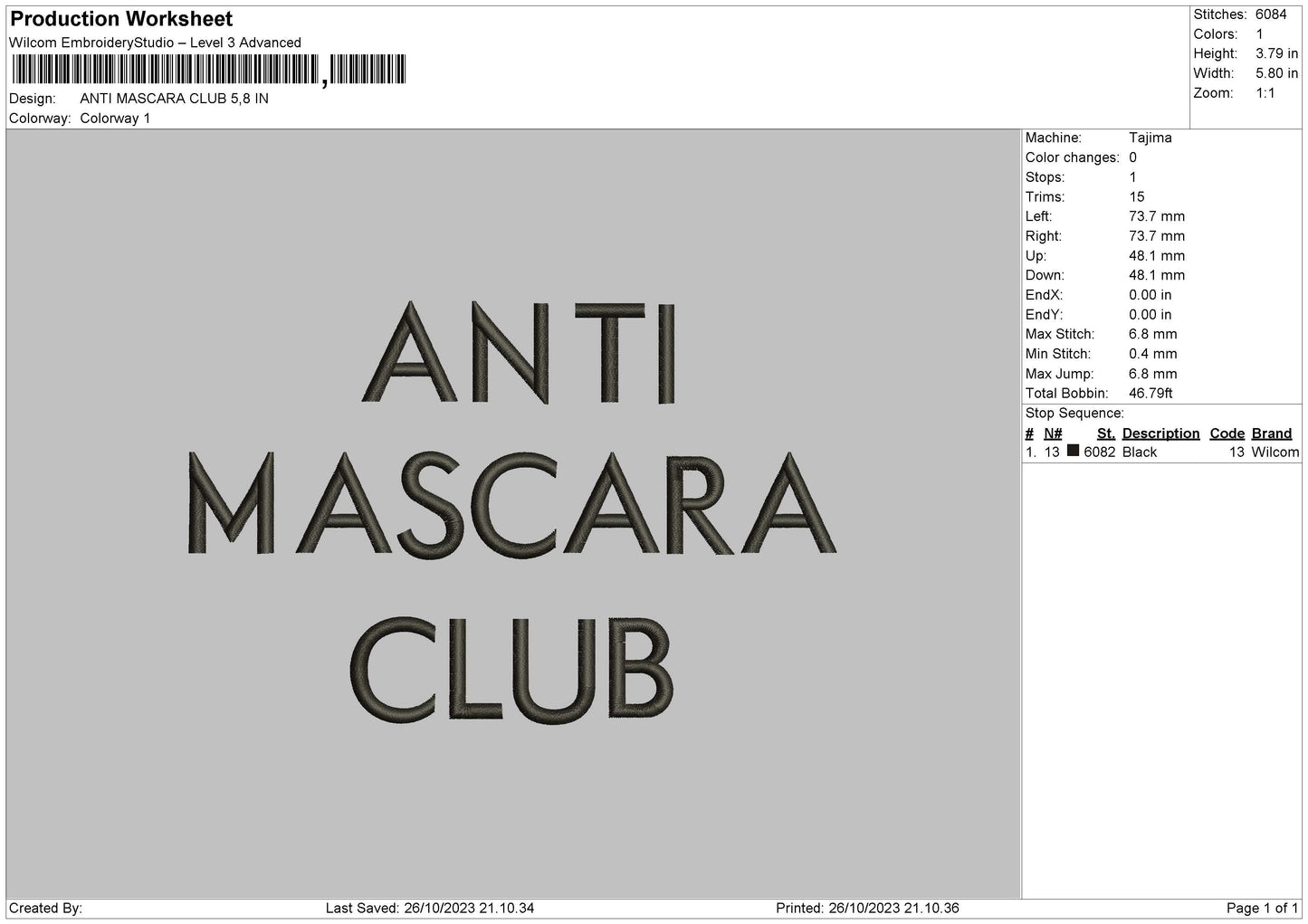This screenshot has height=924, width=1308.
Task: Click the Color changes value 0
Action: [x=1133, y=157]
